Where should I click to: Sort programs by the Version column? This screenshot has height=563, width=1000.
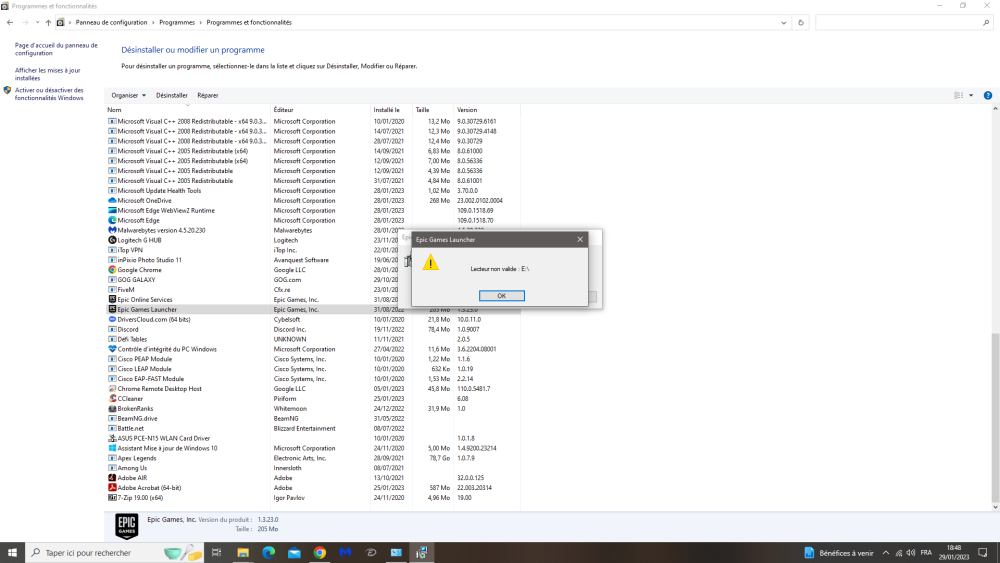487,110
